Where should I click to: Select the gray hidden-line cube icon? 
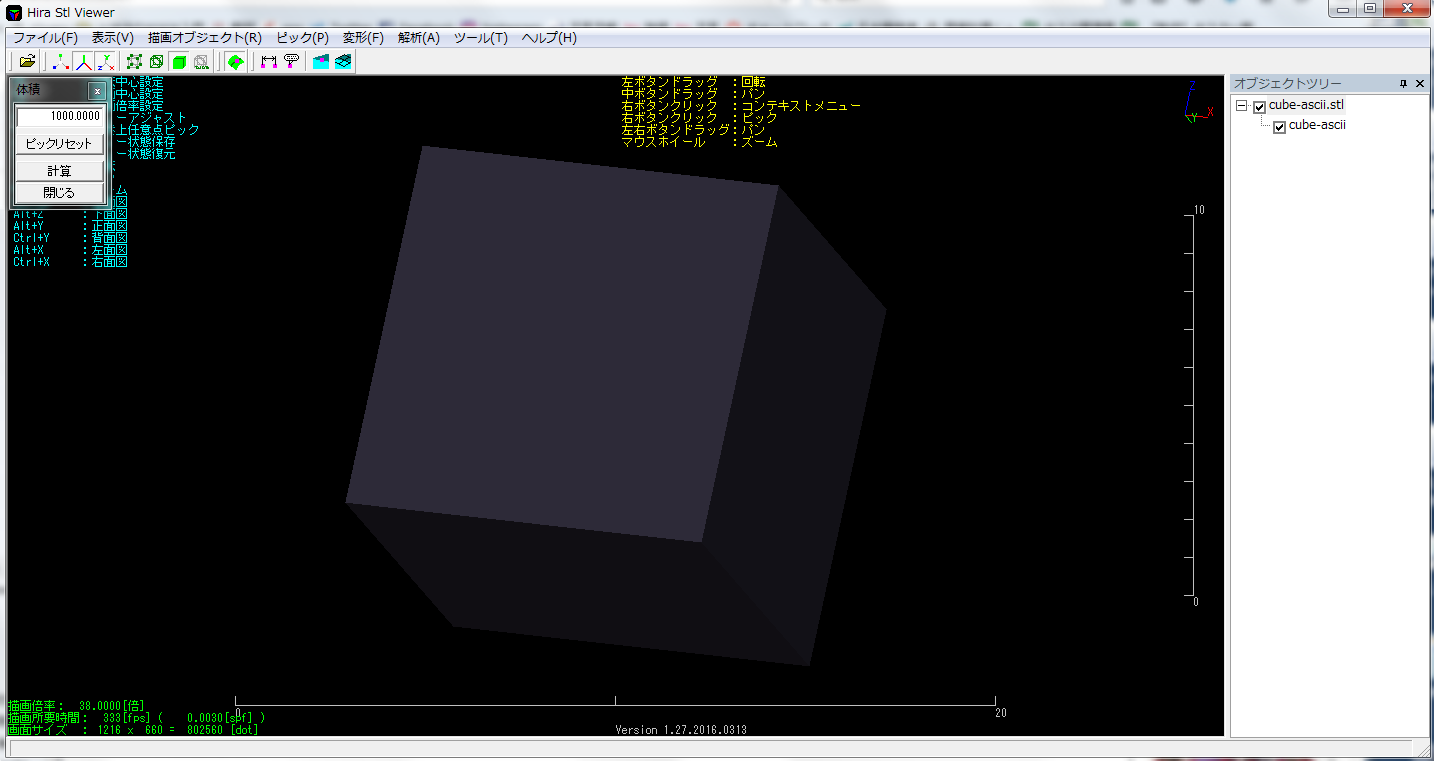pyautogui.click(x=201, y=61)
